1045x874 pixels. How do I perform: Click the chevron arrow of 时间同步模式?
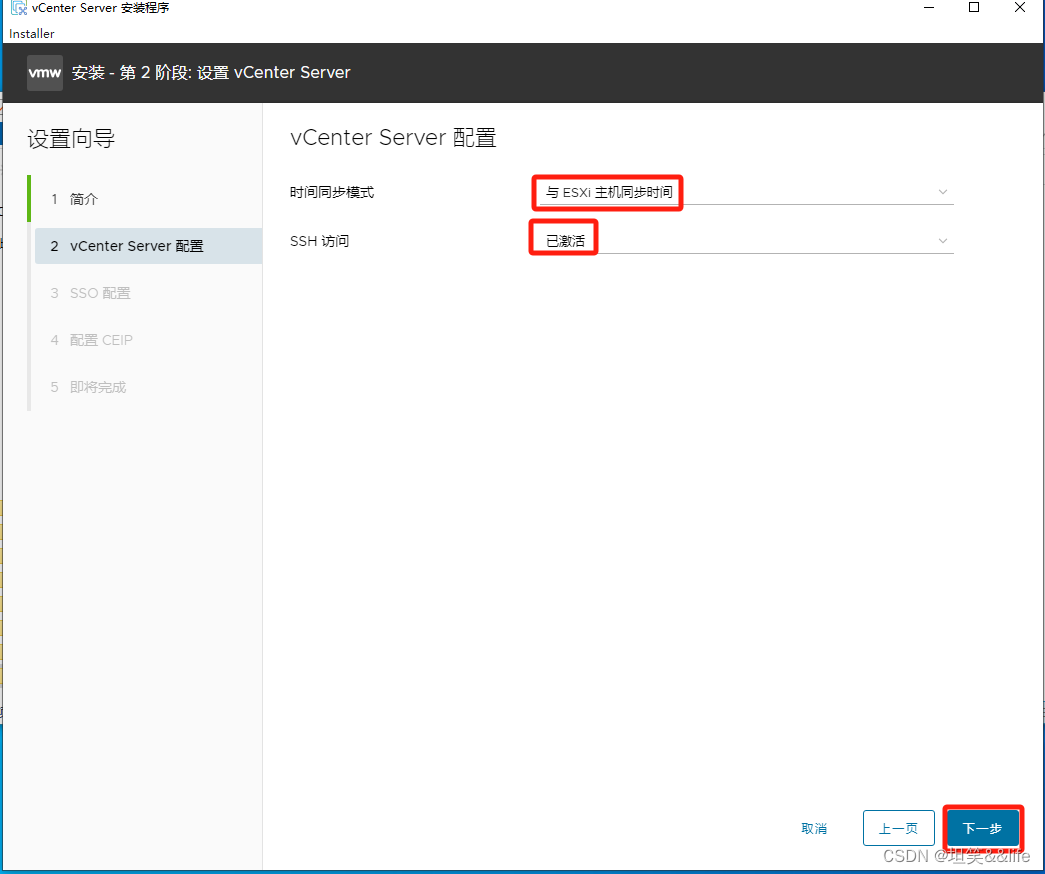pyautogui.click(x=942, y=192)
